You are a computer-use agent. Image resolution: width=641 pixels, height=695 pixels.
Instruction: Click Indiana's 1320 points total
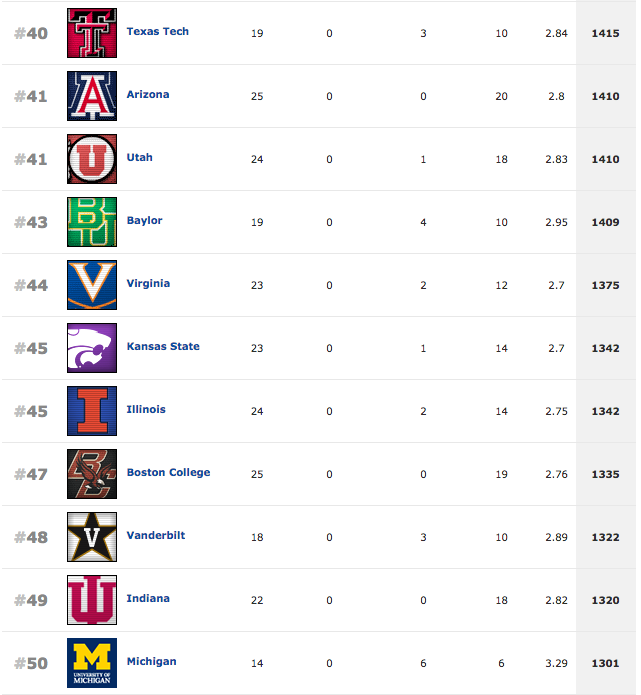point(605,601)
